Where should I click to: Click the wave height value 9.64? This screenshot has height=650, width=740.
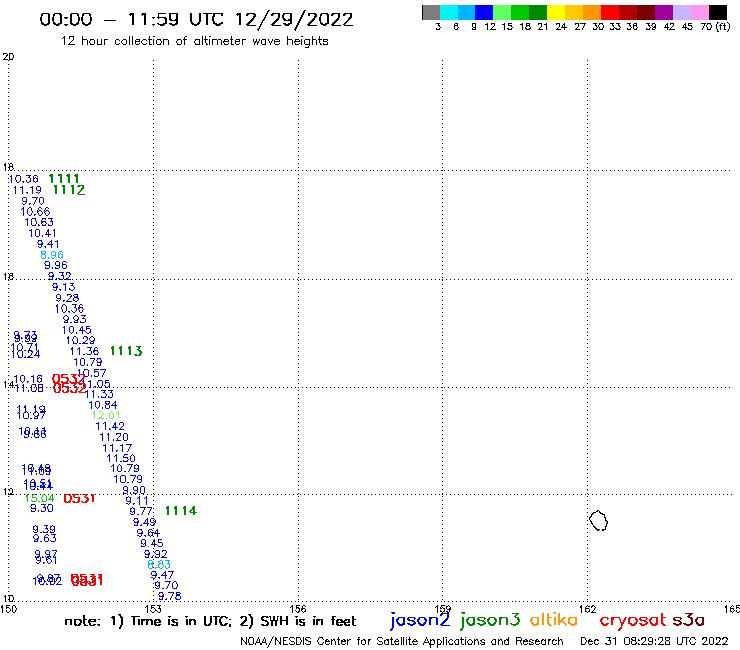[x=148, y=533]
